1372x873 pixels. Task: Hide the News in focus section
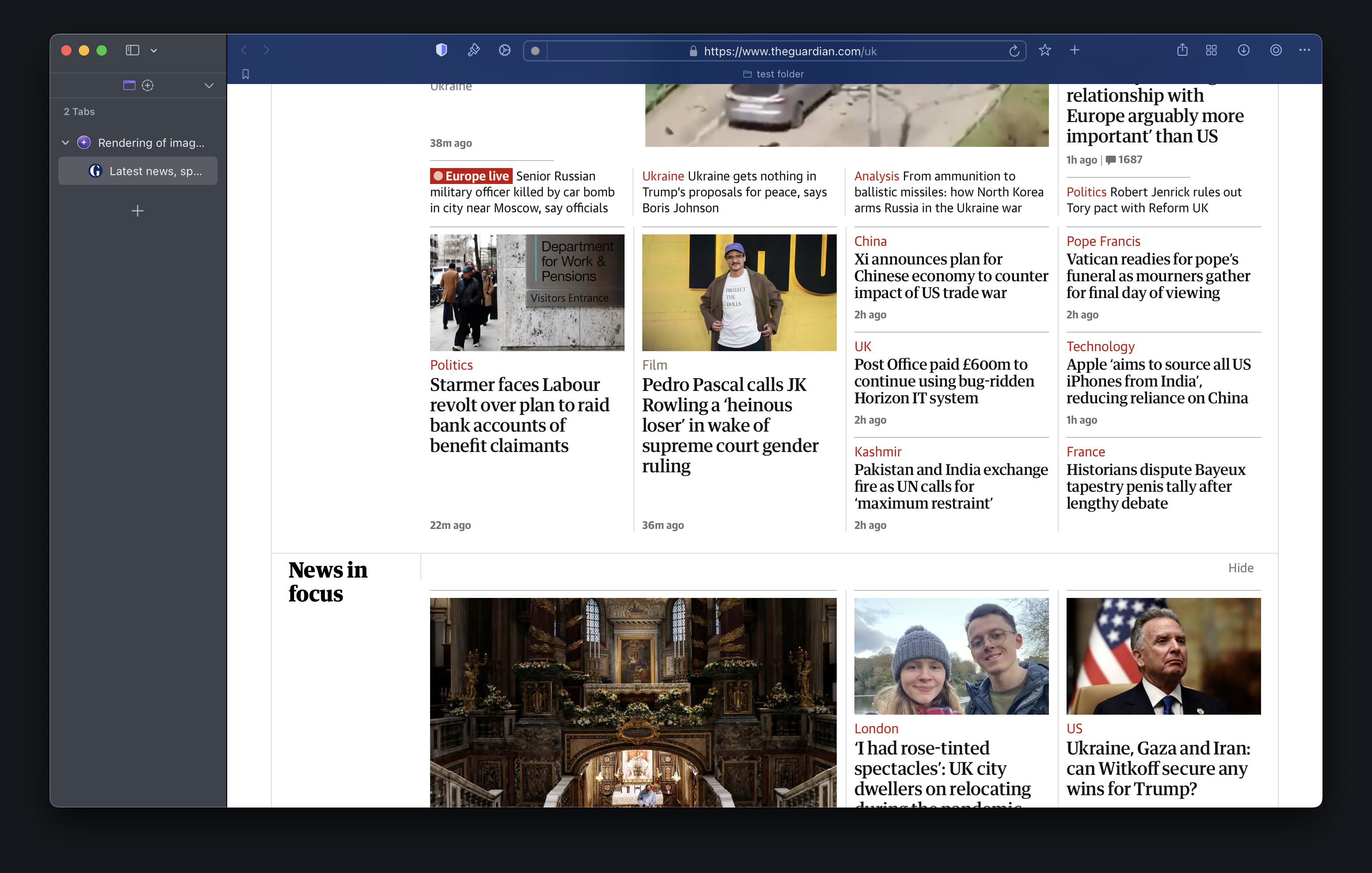[1240, 568]
